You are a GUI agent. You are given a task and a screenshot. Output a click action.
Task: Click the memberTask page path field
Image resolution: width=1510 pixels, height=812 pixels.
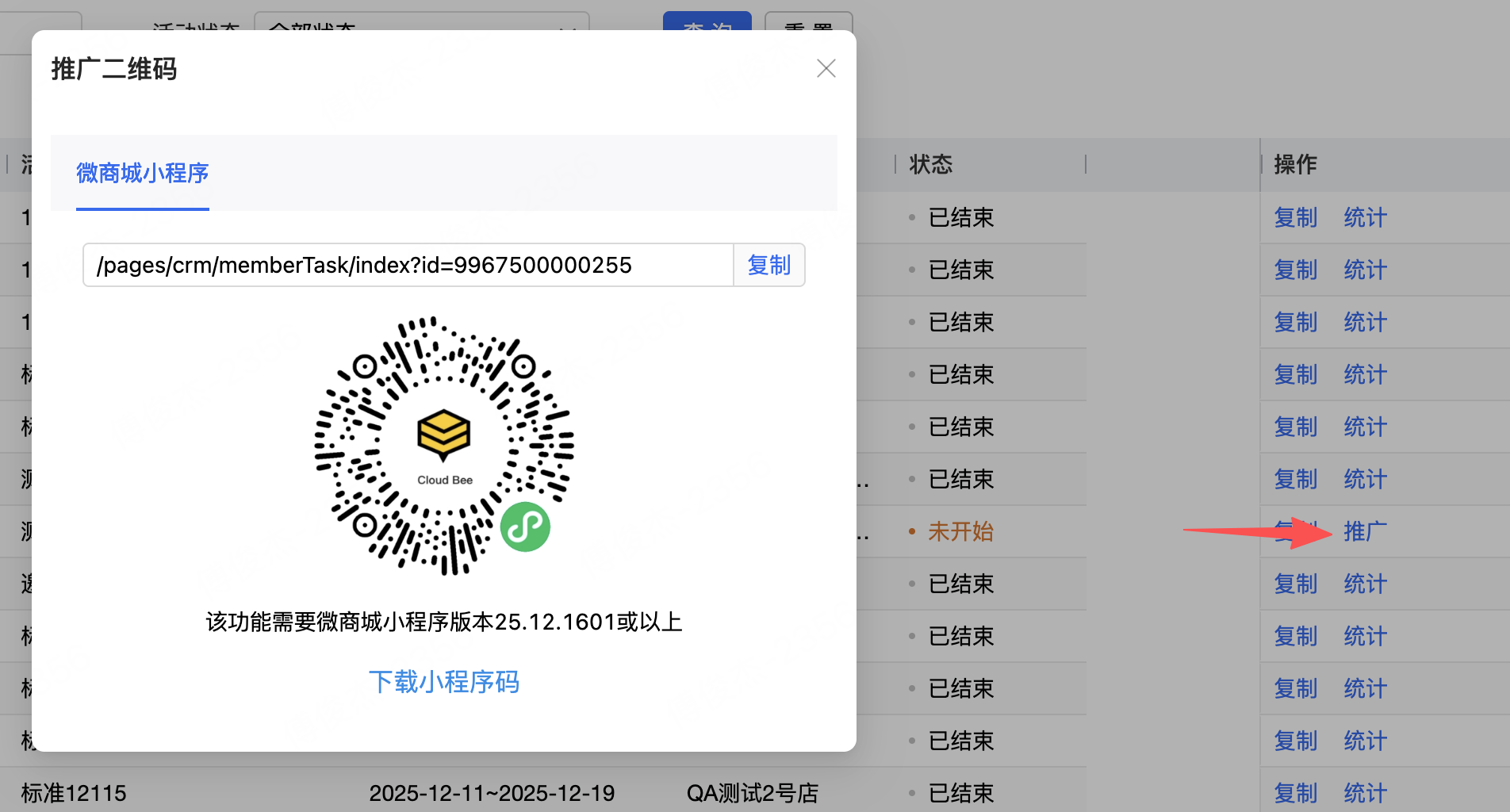pyautogui.click(x=408, y=265)
